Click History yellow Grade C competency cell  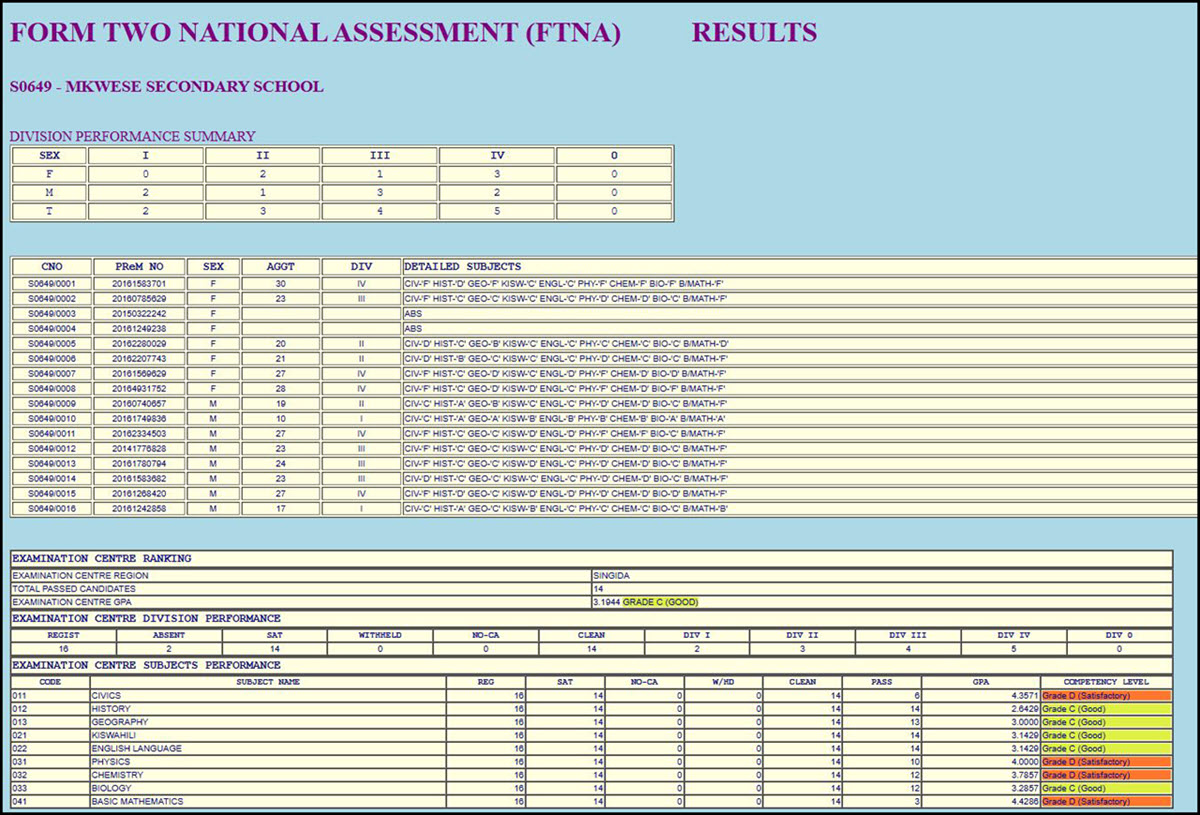point(1106,709)
